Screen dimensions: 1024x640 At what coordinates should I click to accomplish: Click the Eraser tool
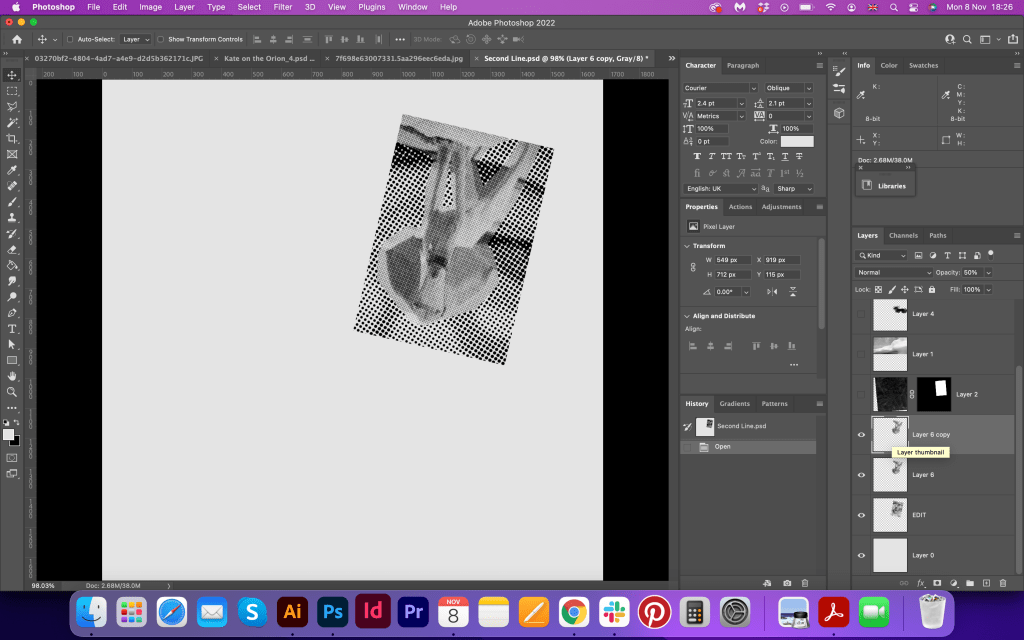pyautogui.click(x=12, y=249)
